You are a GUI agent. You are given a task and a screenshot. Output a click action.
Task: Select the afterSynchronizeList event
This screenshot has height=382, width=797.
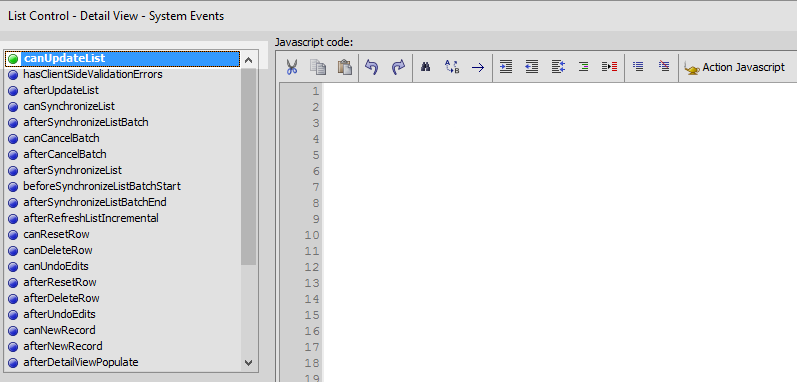click(x=72, y=170)
